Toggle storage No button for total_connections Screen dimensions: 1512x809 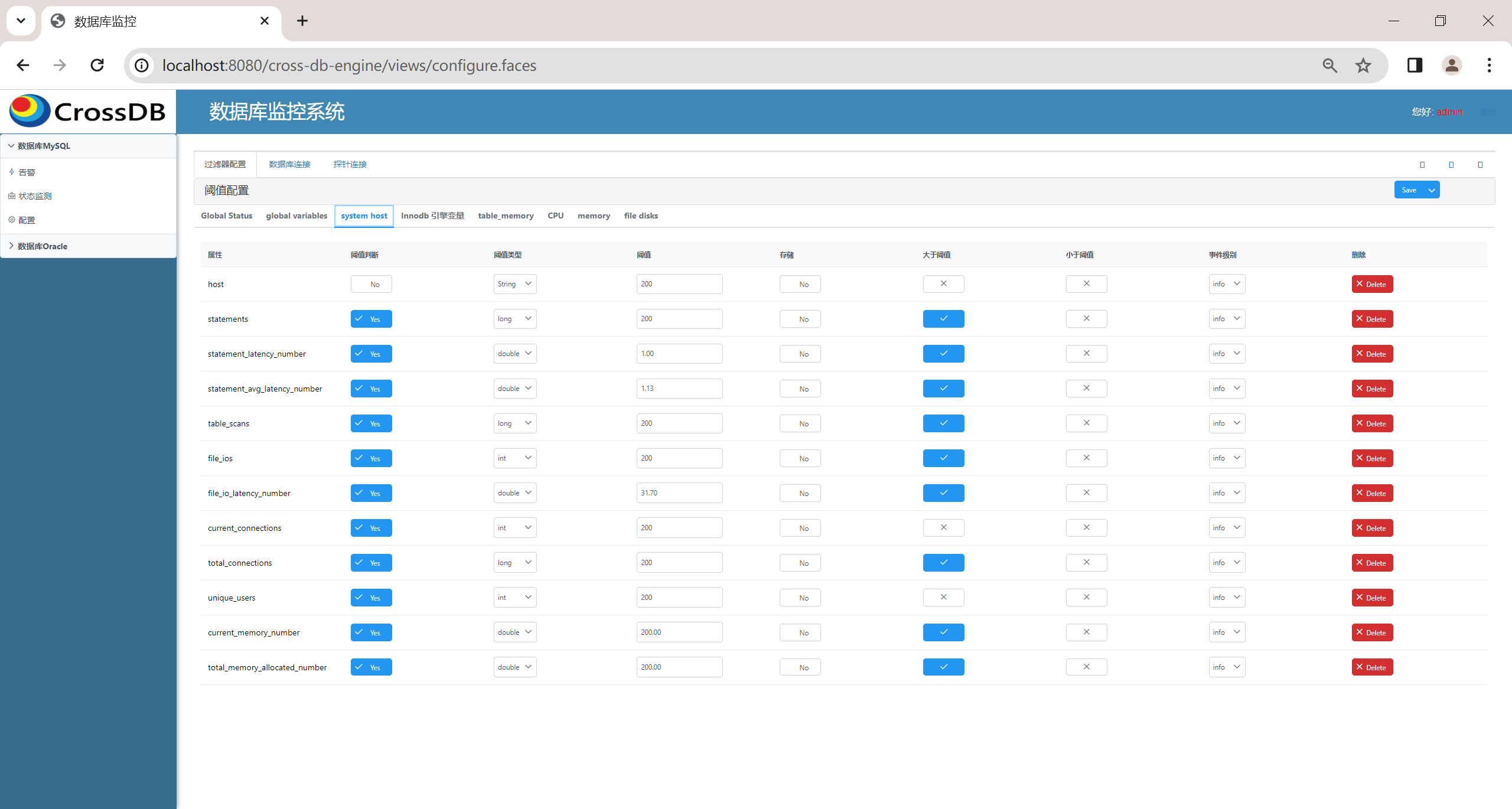click(x=800, y=563)
